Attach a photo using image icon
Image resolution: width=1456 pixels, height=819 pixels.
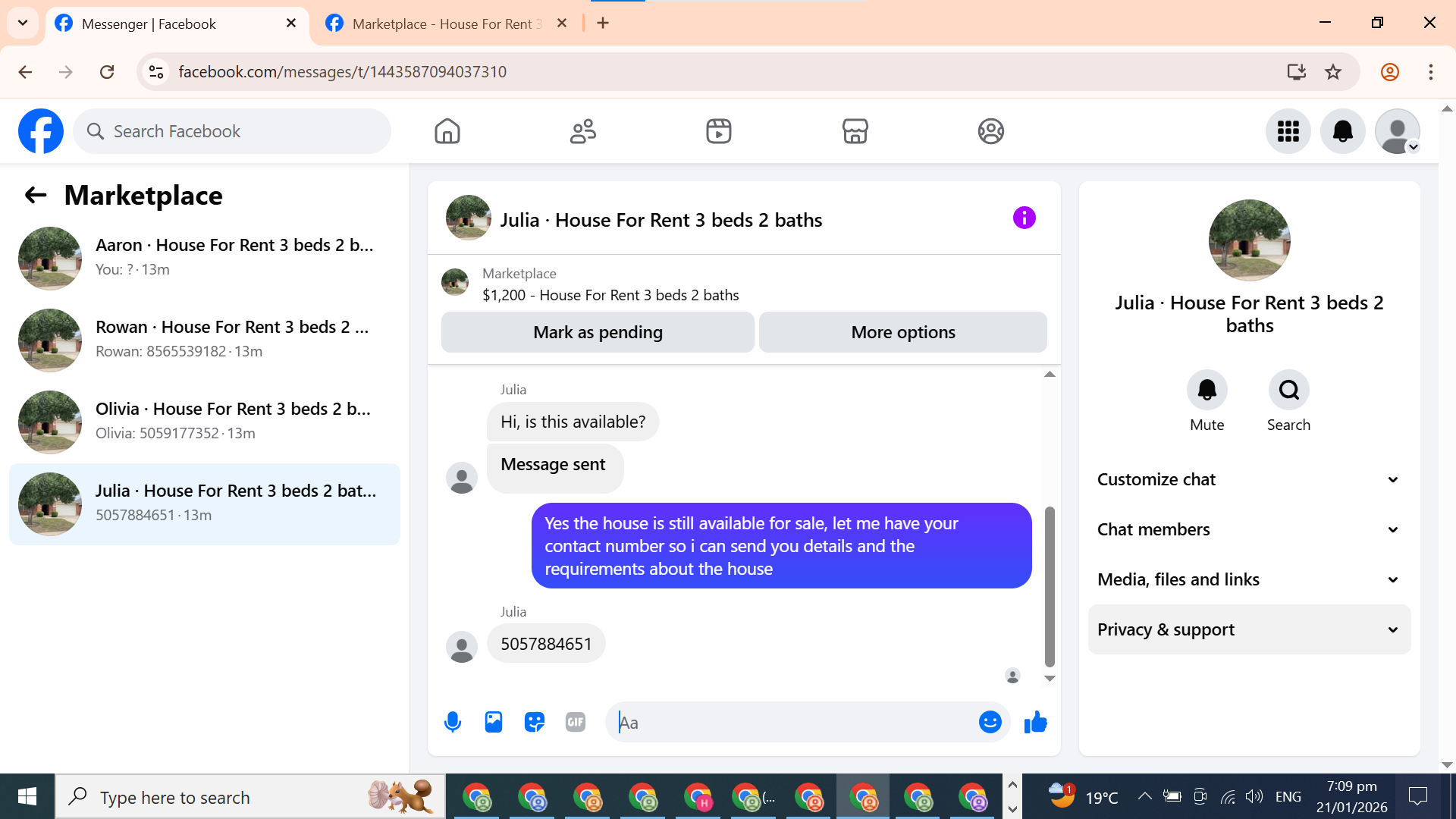[494, 722]
